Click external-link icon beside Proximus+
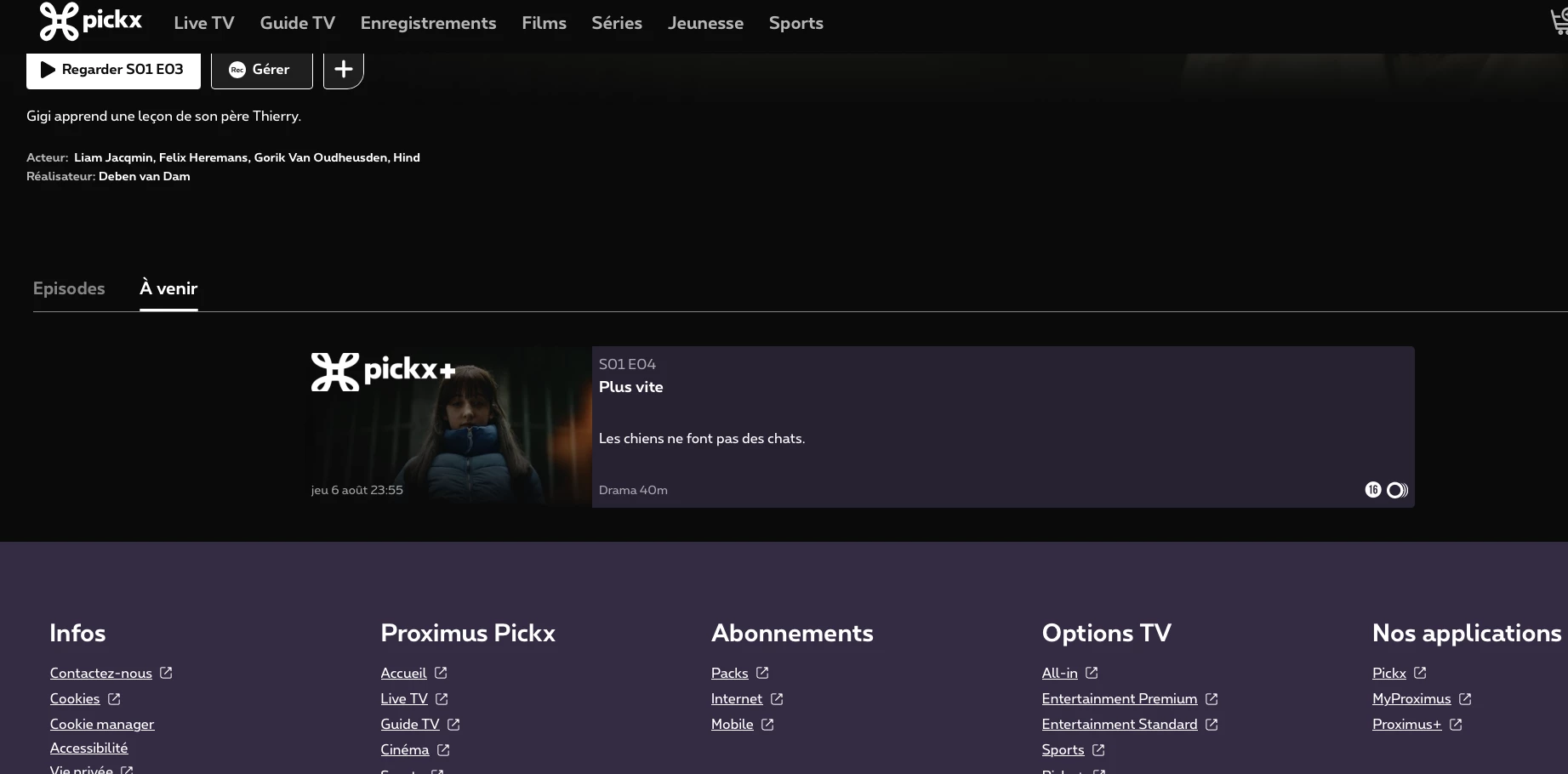 pos(1456,724)
